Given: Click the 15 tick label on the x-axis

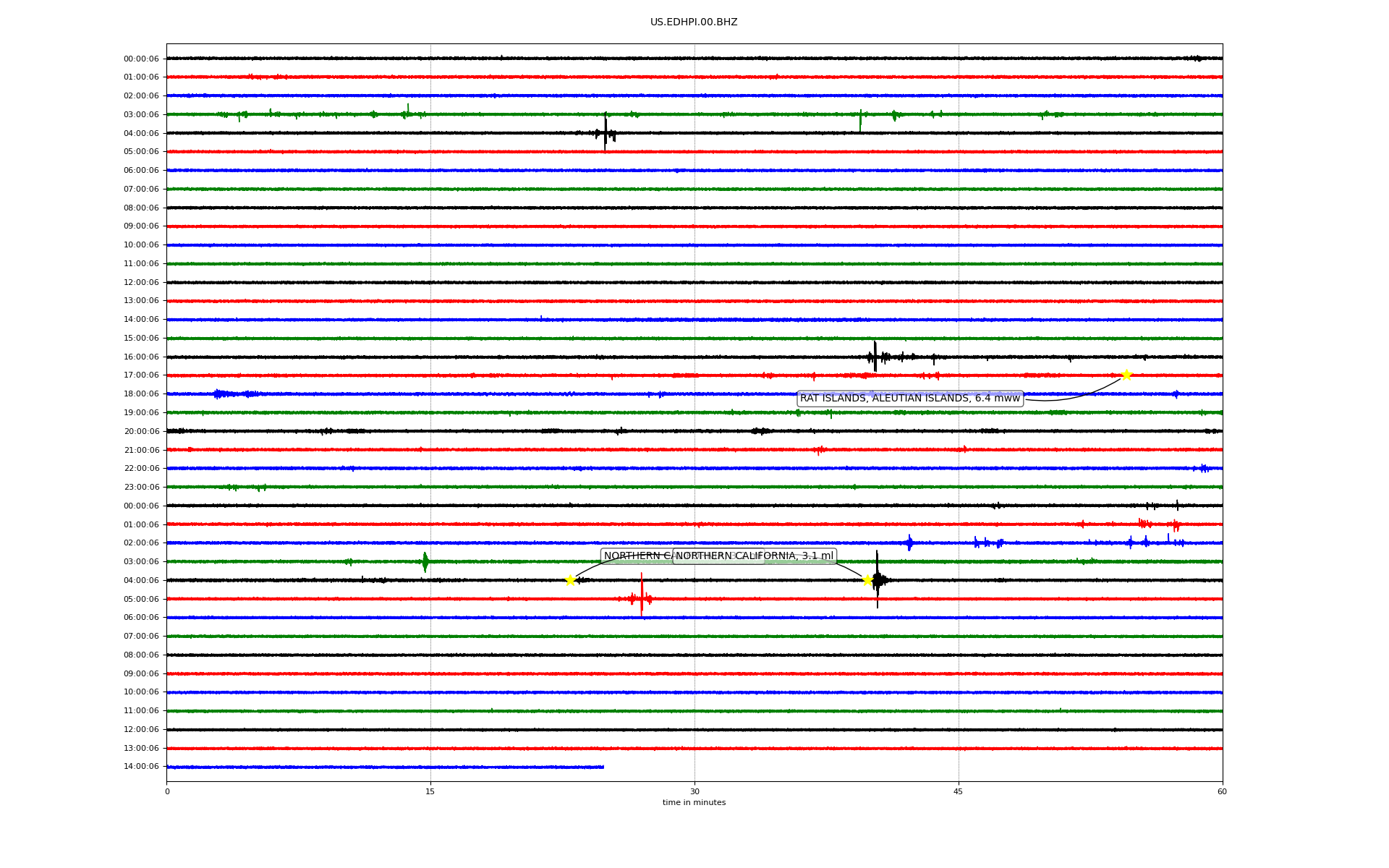Looking at the screenshot, I should coord(430,791).
